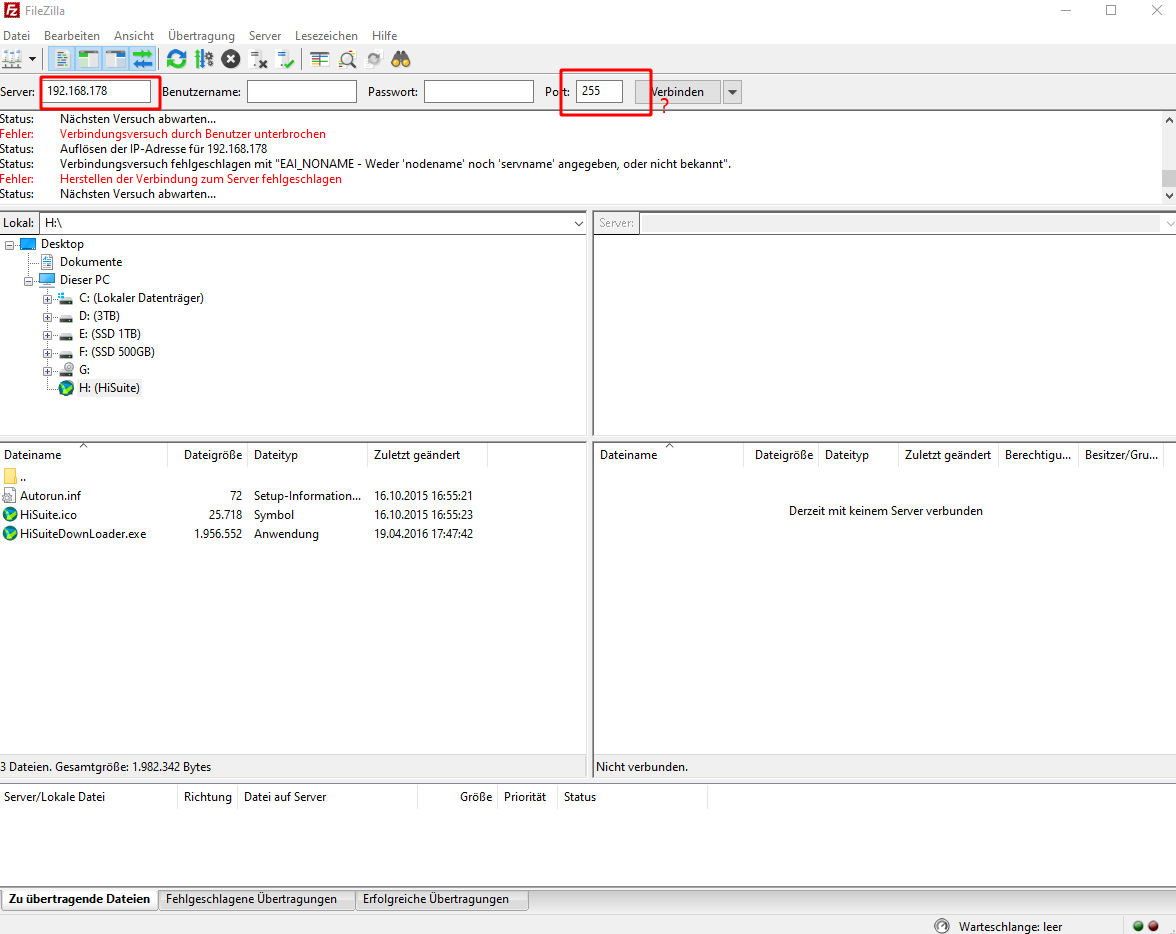Select the Autorun.inf file

point(50,496)
